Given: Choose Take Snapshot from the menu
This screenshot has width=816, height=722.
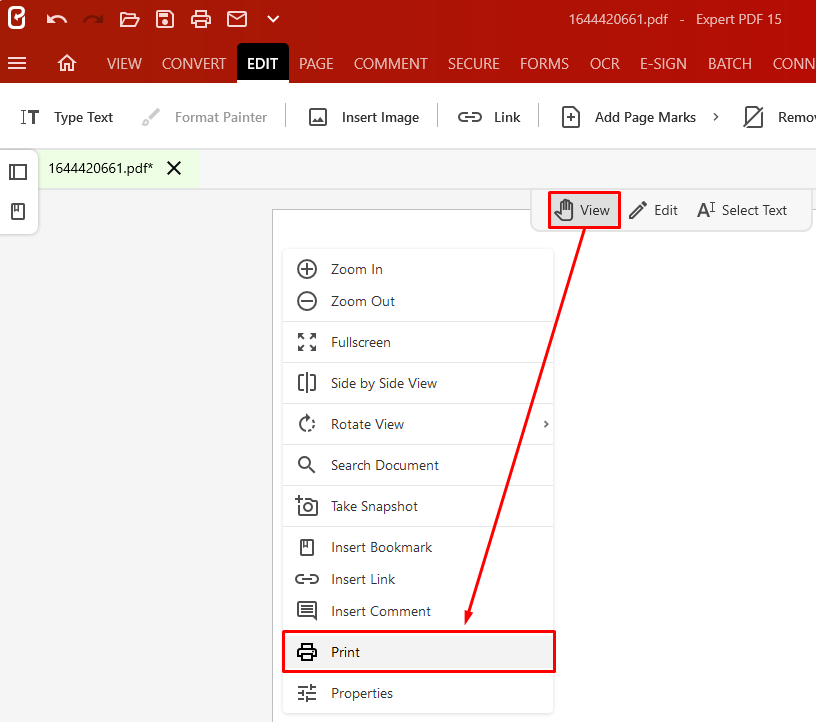Looking at the screenshot, I should (374, 506).
